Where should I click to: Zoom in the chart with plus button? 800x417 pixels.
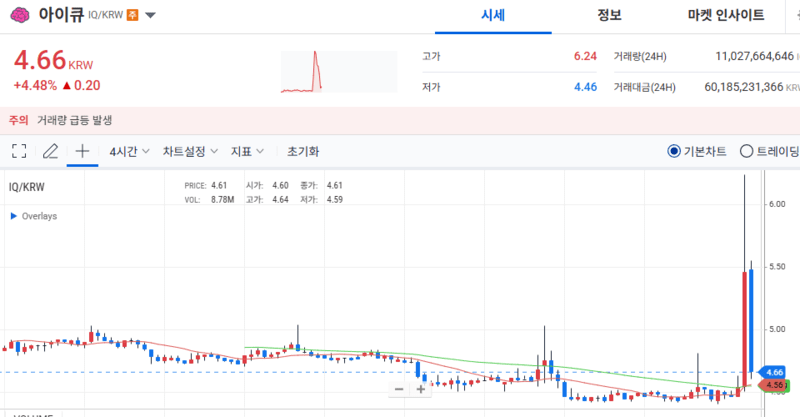(x=420, y=389)
